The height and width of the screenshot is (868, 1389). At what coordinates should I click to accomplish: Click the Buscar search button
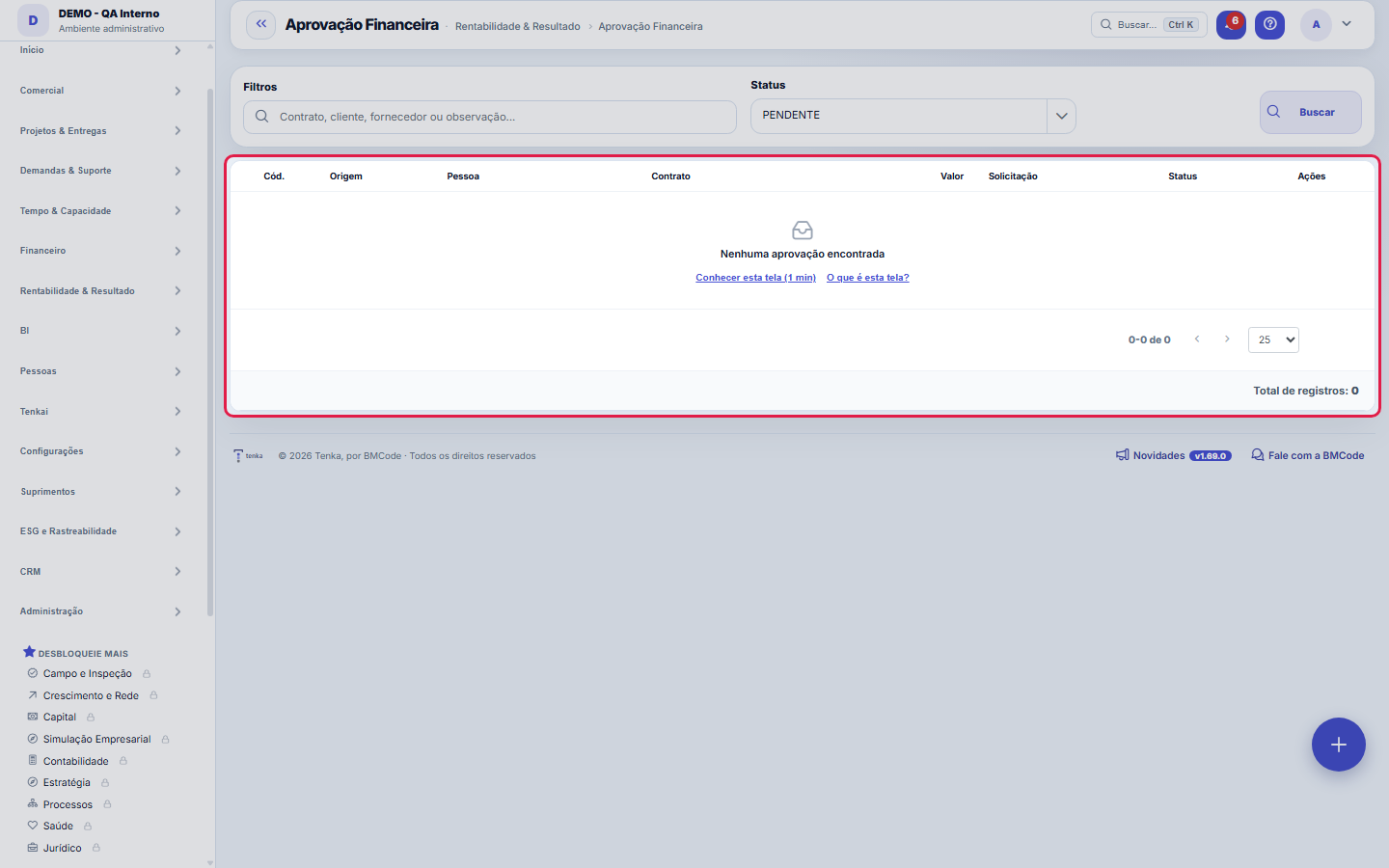coord(1310,112)
